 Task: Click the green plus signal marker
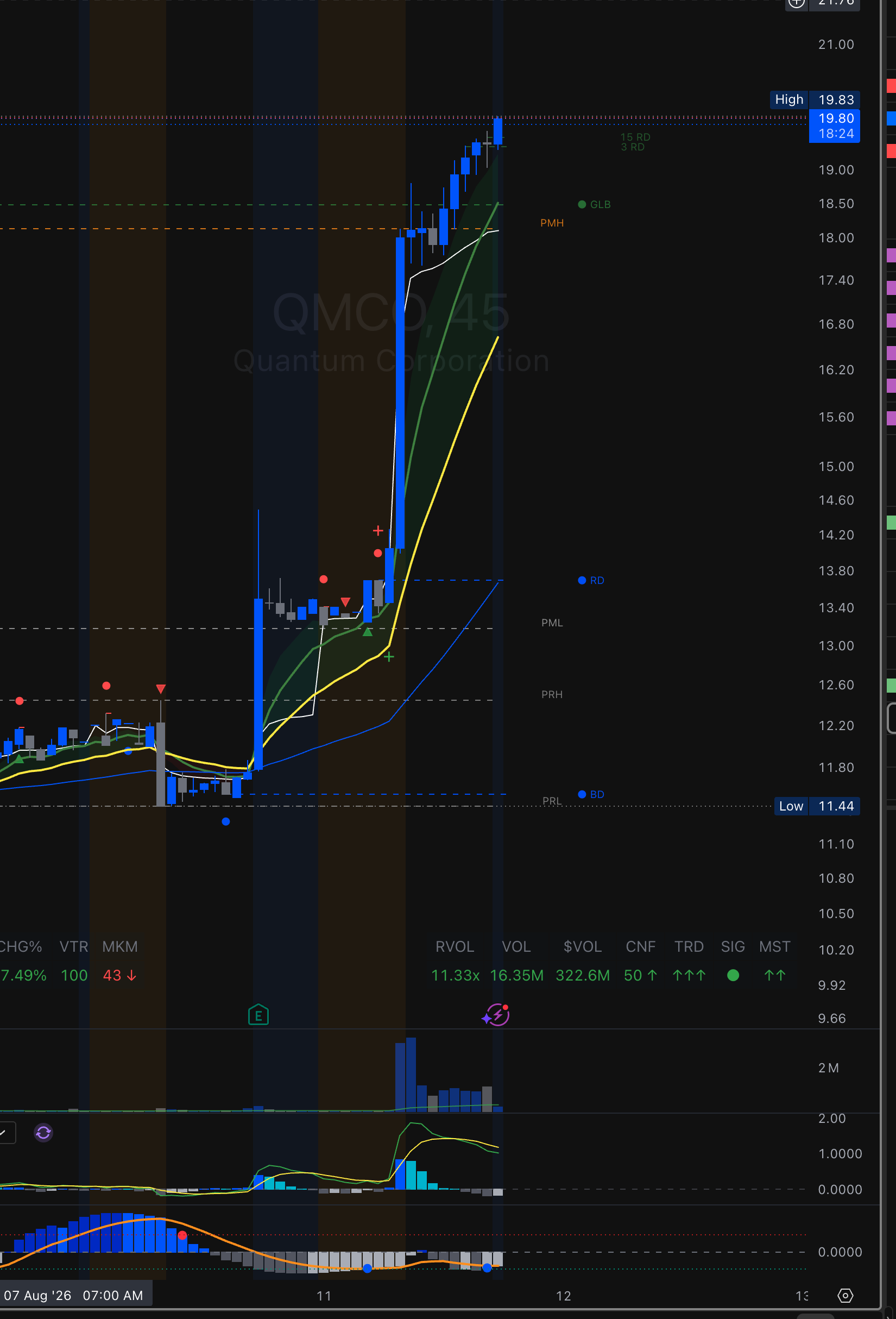point(389,657)
